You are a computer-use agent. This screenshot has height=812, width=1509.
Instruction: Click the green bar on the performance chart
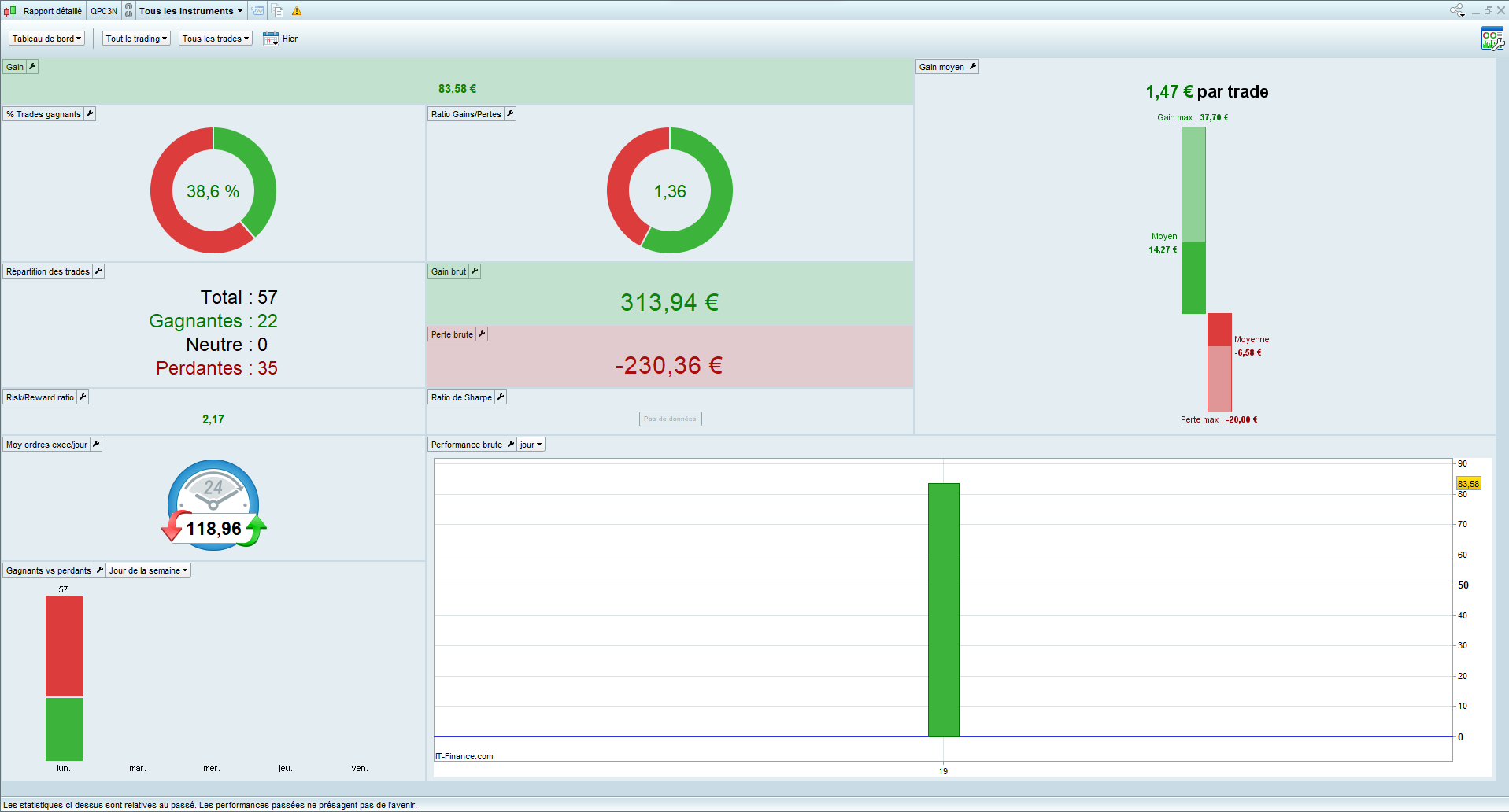coord(944,610)
